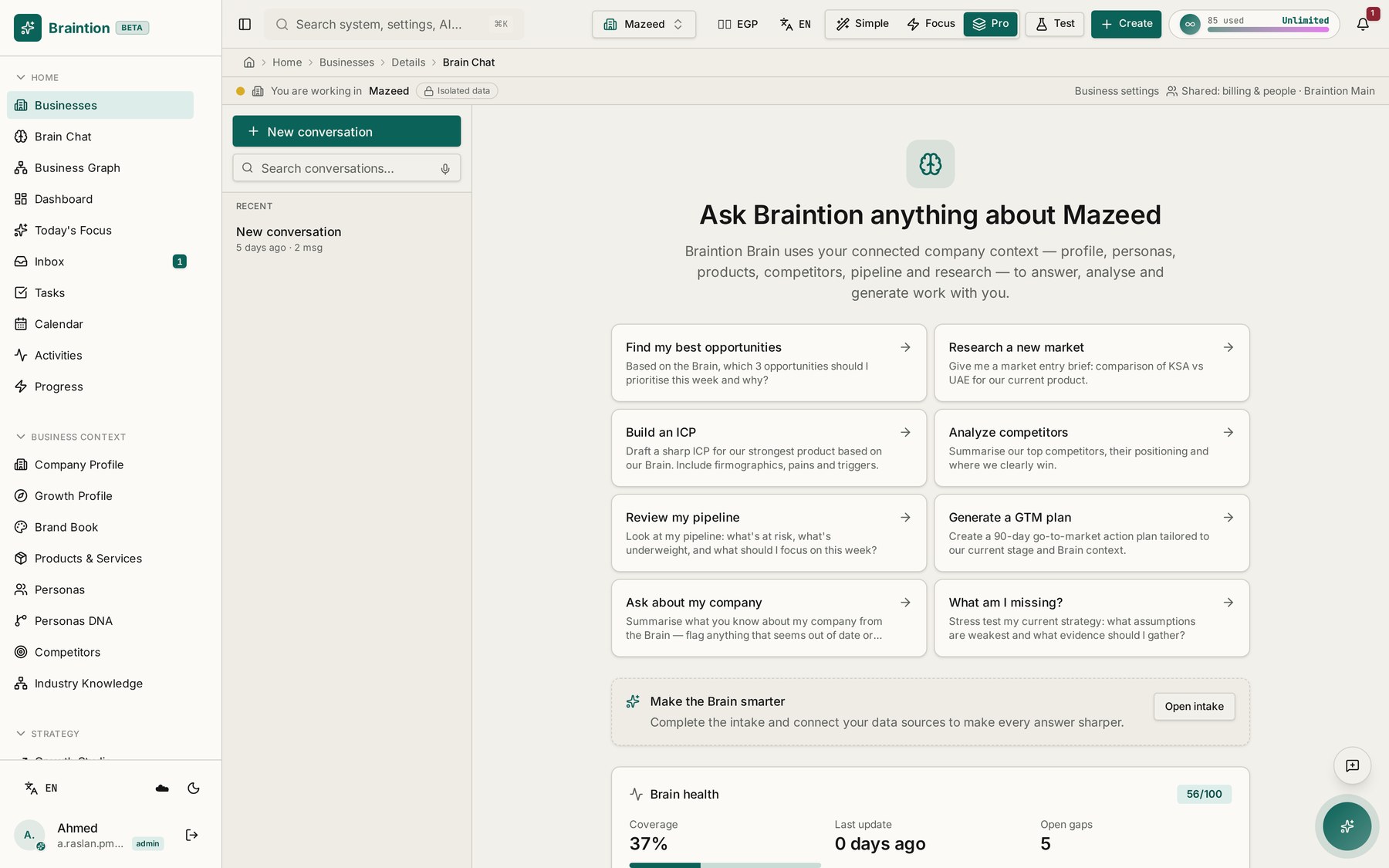Click arrow on Build an ICP card
Viewport: 1389px width, 868px height.
tap(905, 432)
